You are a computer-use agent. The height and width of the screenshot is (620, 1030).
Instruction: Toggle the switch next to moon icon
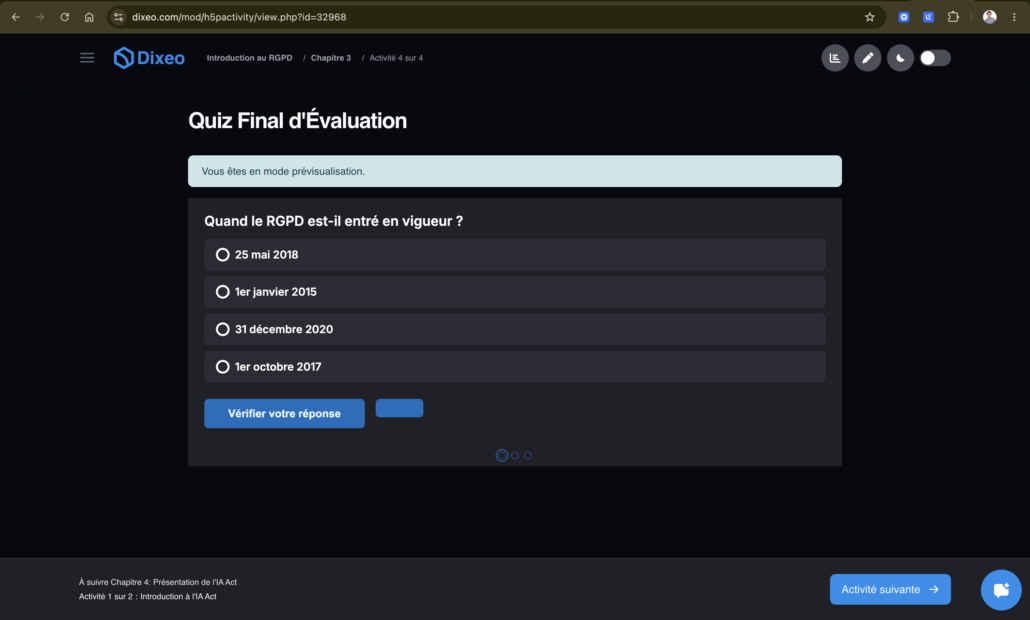(x=935, y=58)
